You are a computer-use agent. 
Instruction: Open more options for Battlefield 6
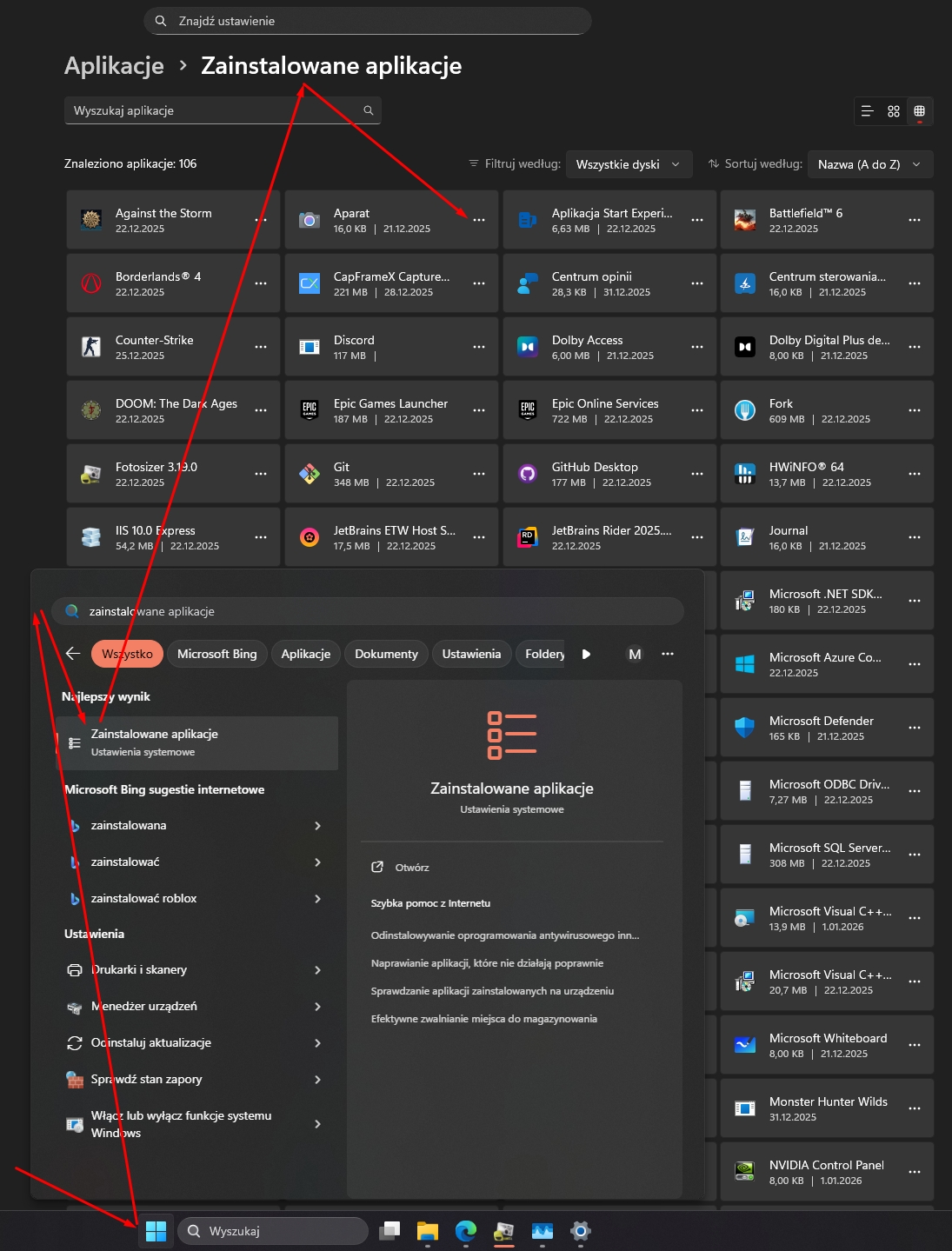point(915,220)
